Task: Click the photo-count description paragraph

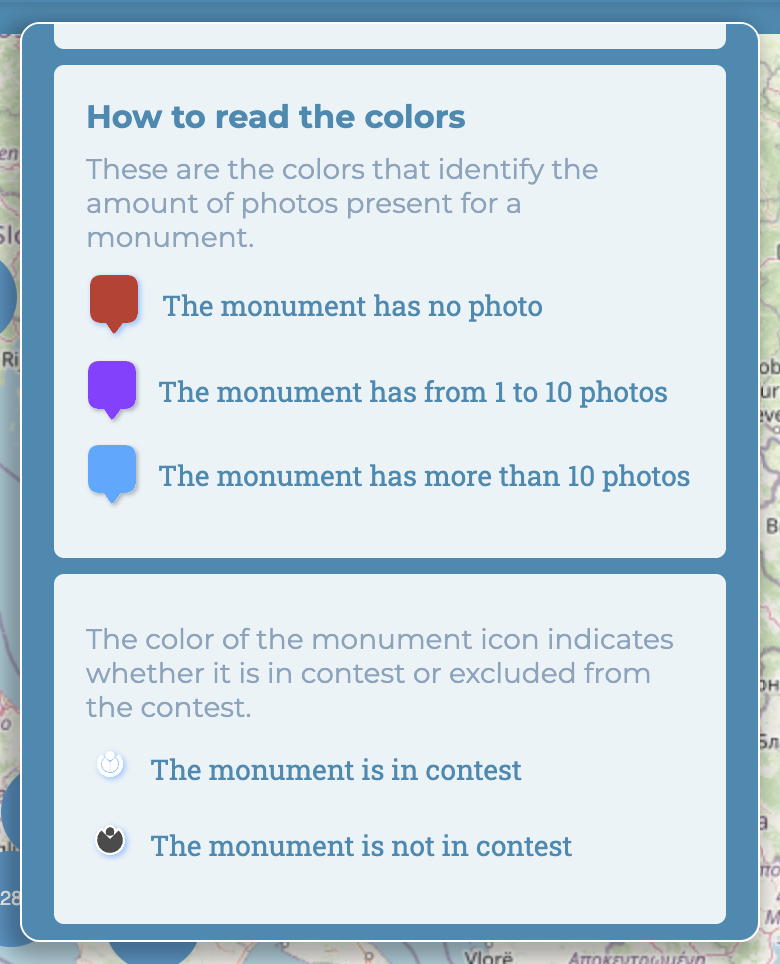Action: click(x=343, y=204)
